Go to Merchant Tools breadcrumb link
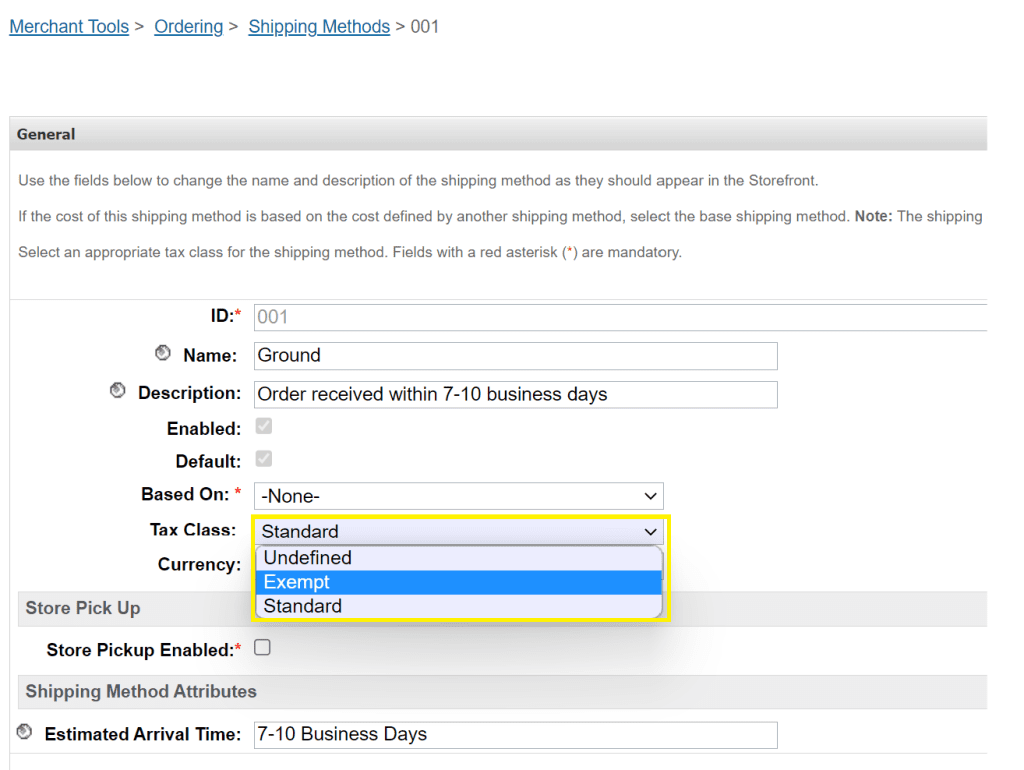The height and width of the screenshot is (770, 1024). point(69,27)
